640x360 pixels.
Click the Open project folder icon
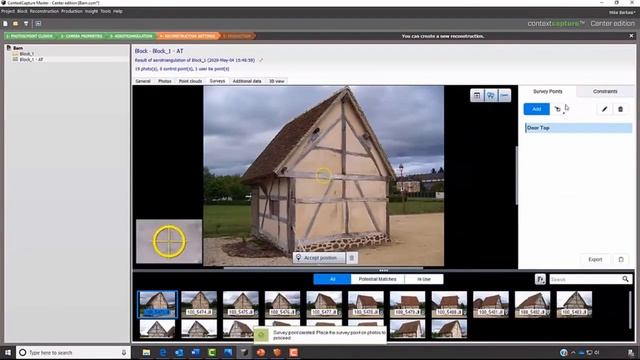16,24
